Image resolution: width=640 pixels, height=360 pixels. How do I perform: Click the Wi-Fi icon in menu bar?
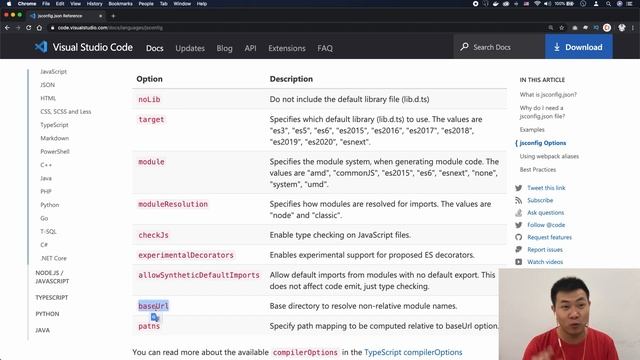(537, 4)
